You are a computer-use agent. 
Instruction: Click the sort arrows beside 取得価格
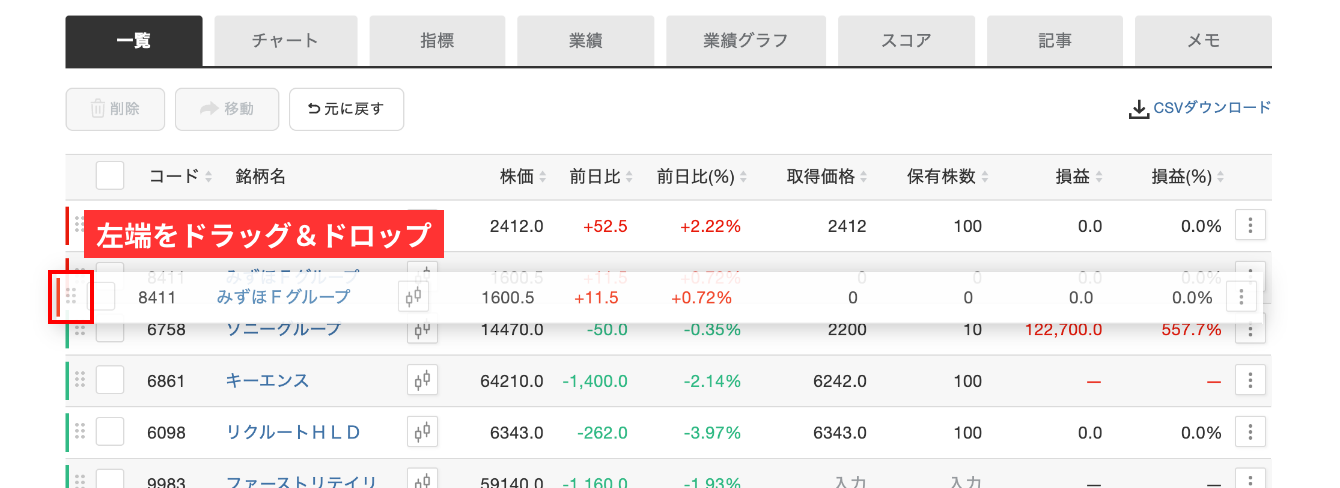tap(865, 177)
